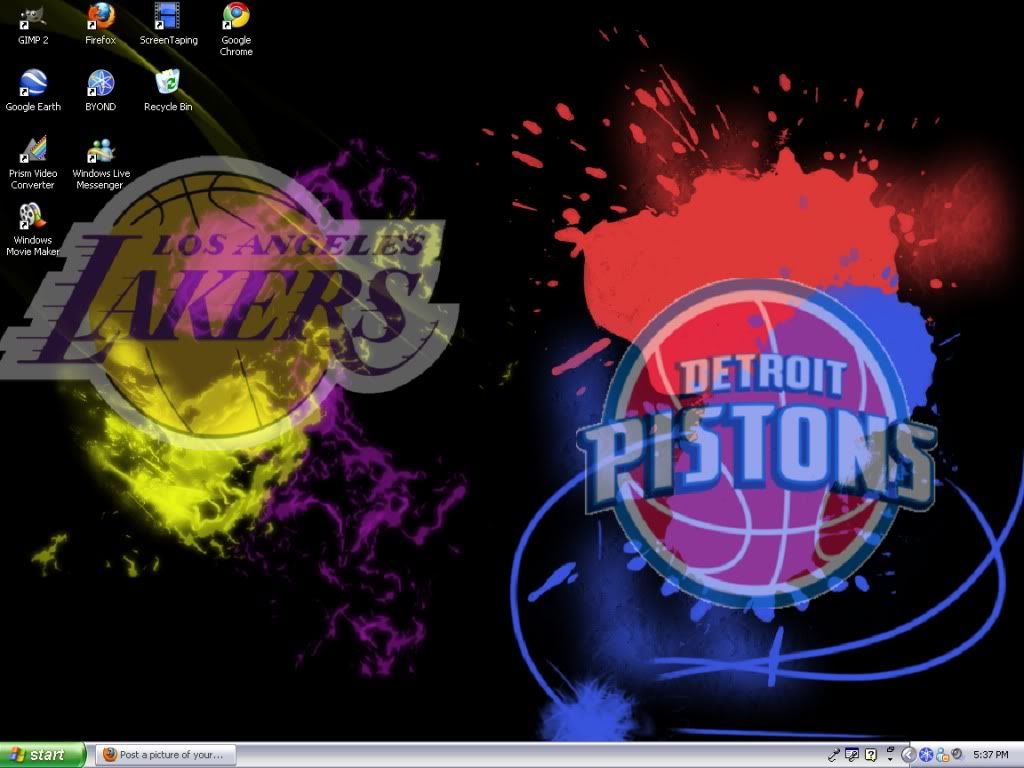This screenshot has width=1024, height=768.
Task: Restore the 'Post a picture of your...' window
Action: click(165, 754)
